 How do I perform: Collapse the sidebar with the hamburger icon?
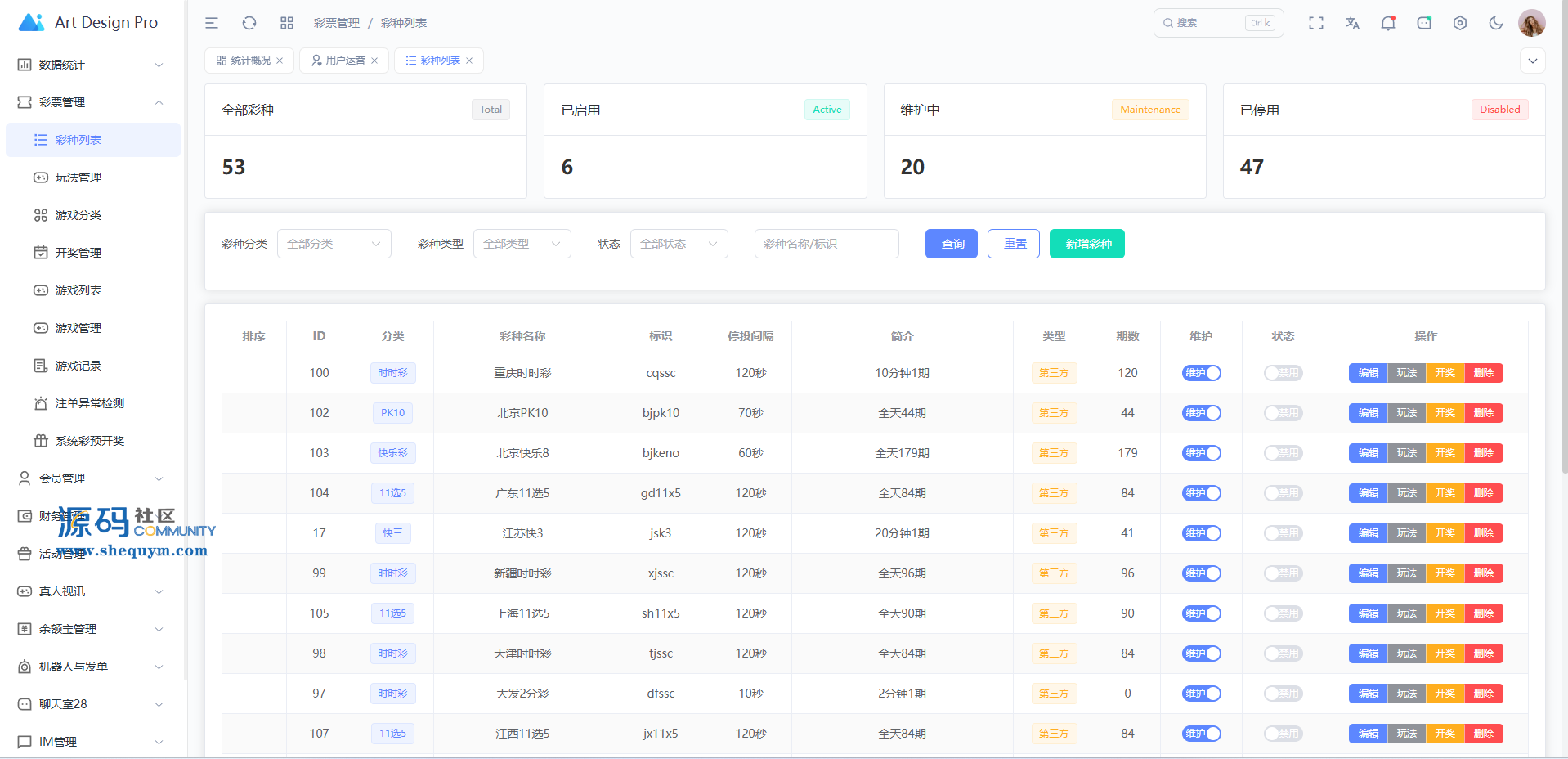[212, 23]
